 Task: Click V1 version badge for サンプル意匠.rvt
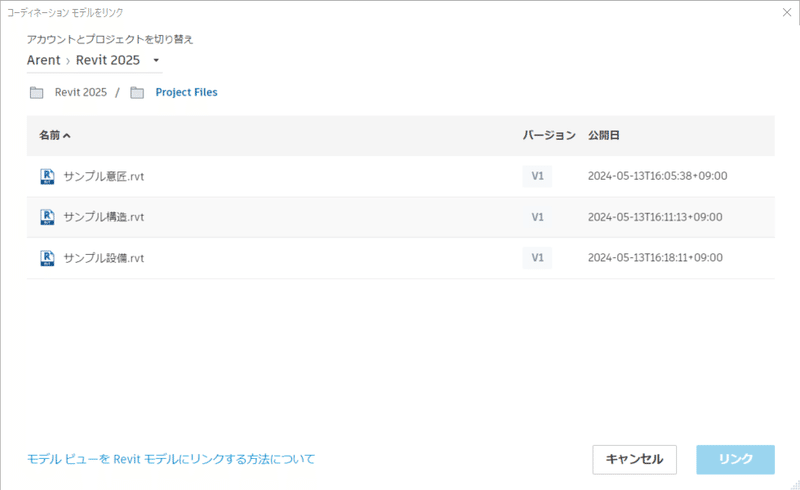537,176
